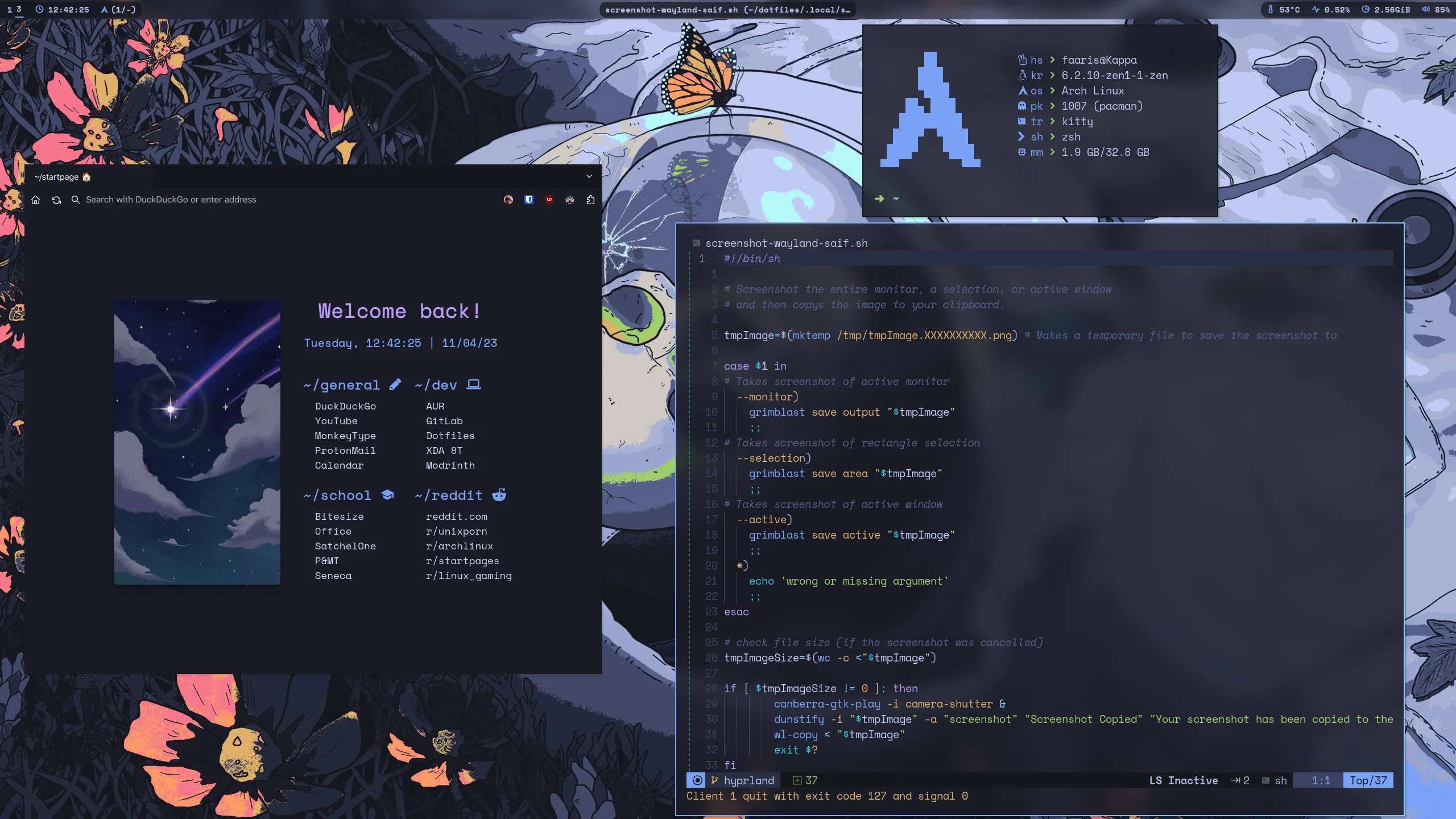
Task: Click the sh filetype indicator in statusline
Action: (x=1275, y=780)
